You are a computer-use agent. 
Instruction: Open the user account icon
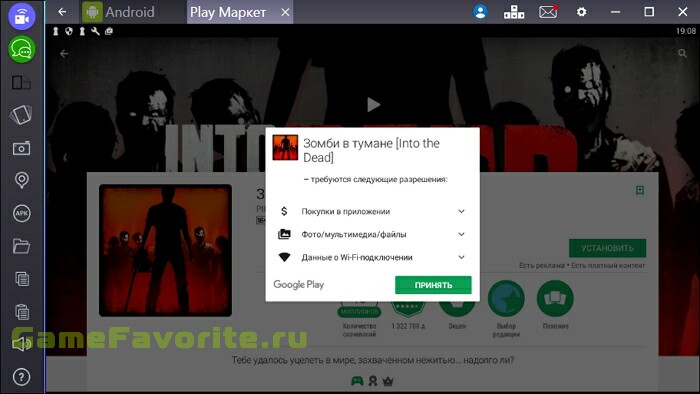coord(480,12)
